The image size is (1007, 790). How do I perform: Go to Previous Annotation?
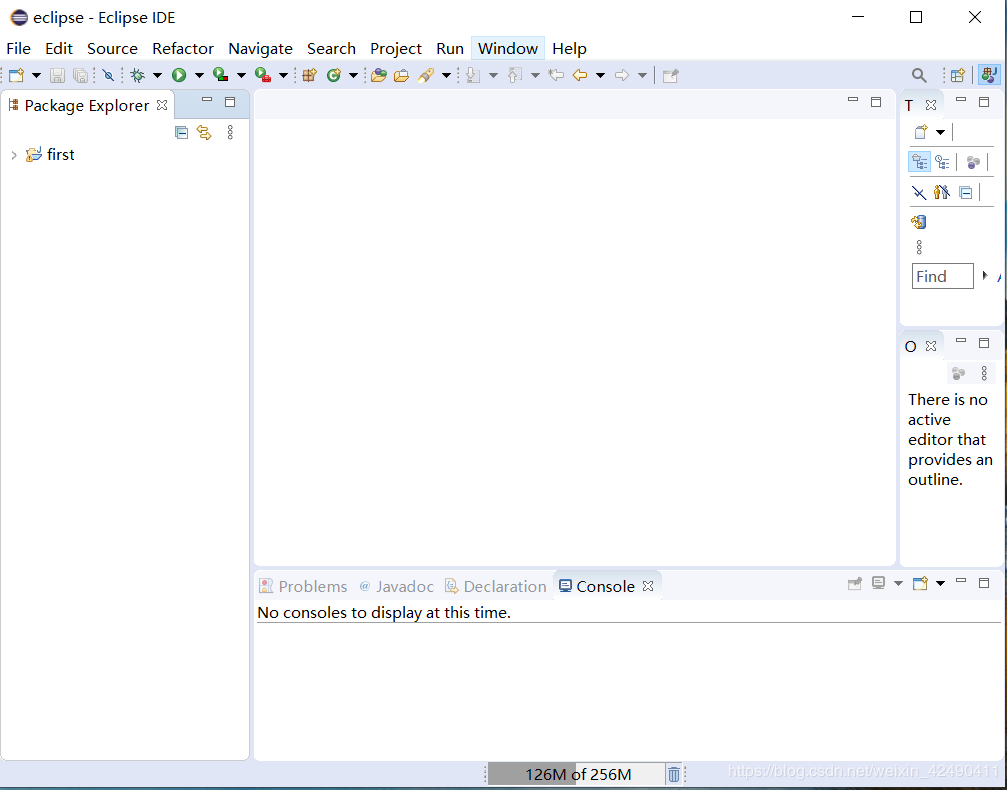coord(514,75)
